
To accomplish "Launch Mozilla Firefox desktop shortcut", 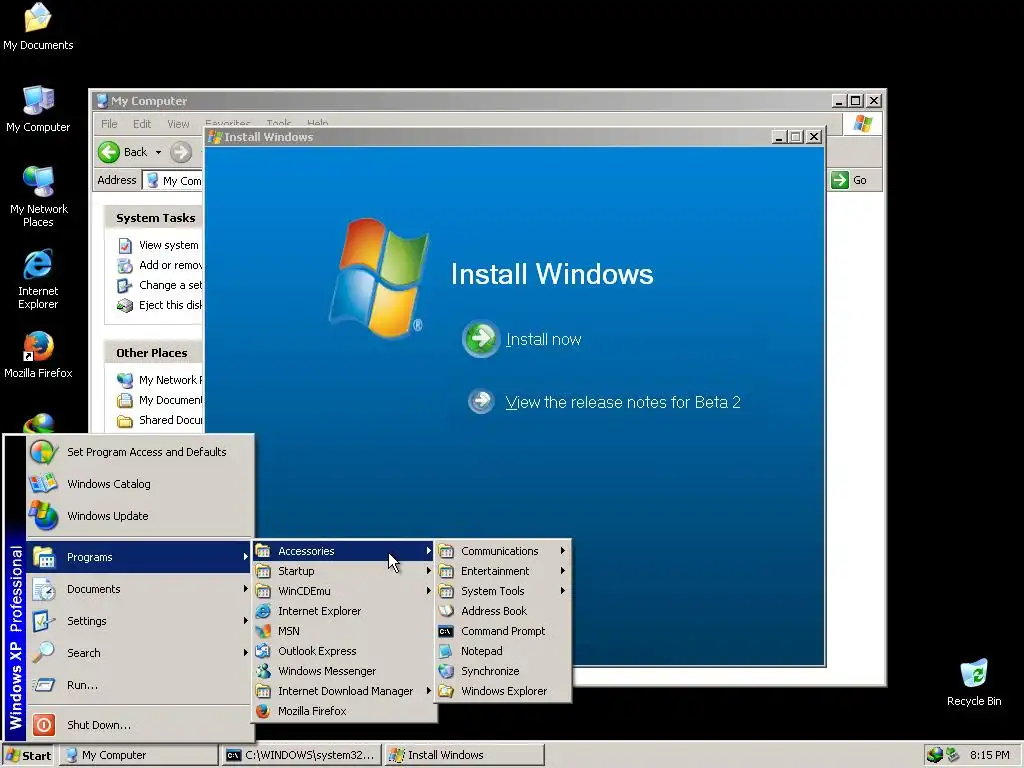I will [38, 355].
